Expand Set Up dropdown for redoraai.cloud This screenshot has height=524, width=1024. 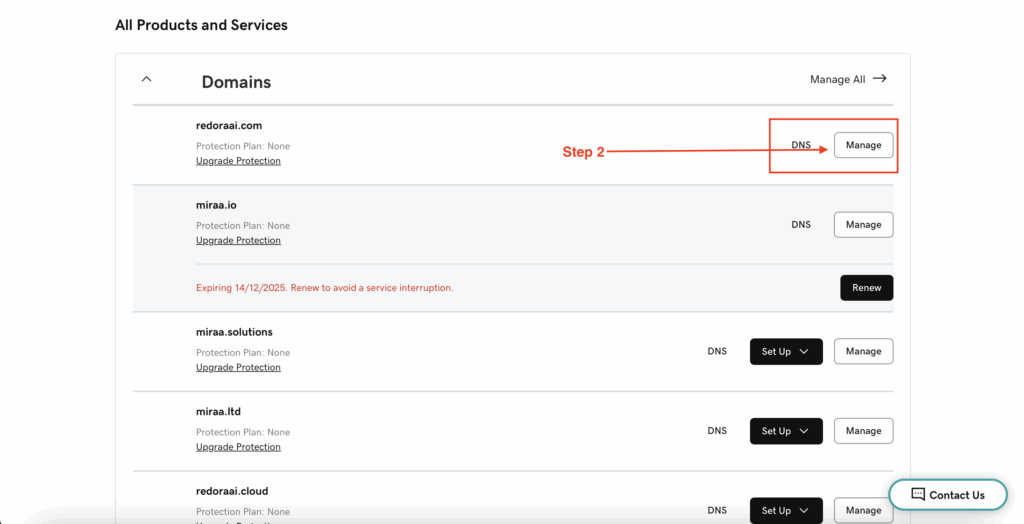point(786,510)
